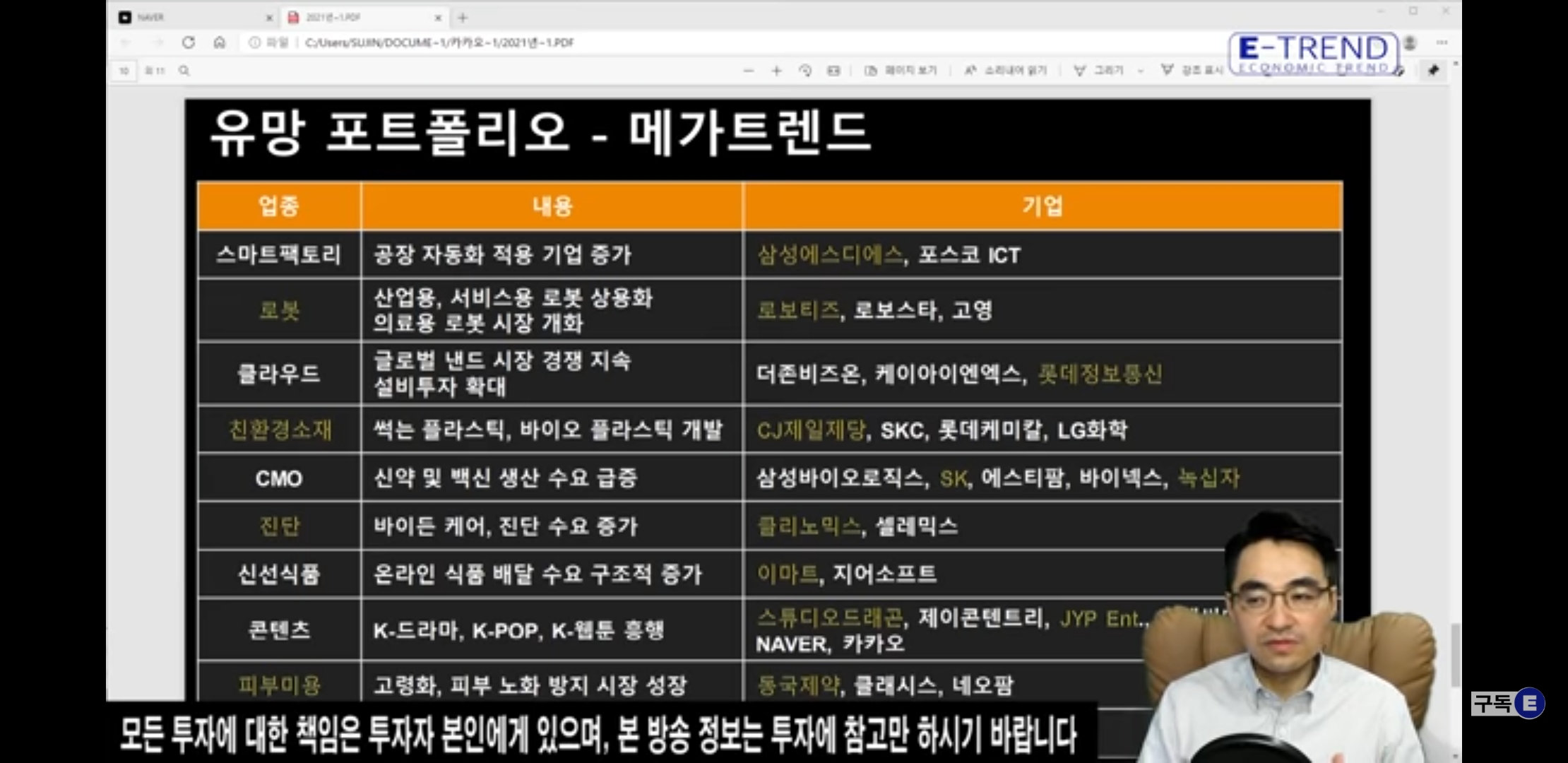Select the CMO sector cell
This screenshot has width=1568, height=763.
279,478
